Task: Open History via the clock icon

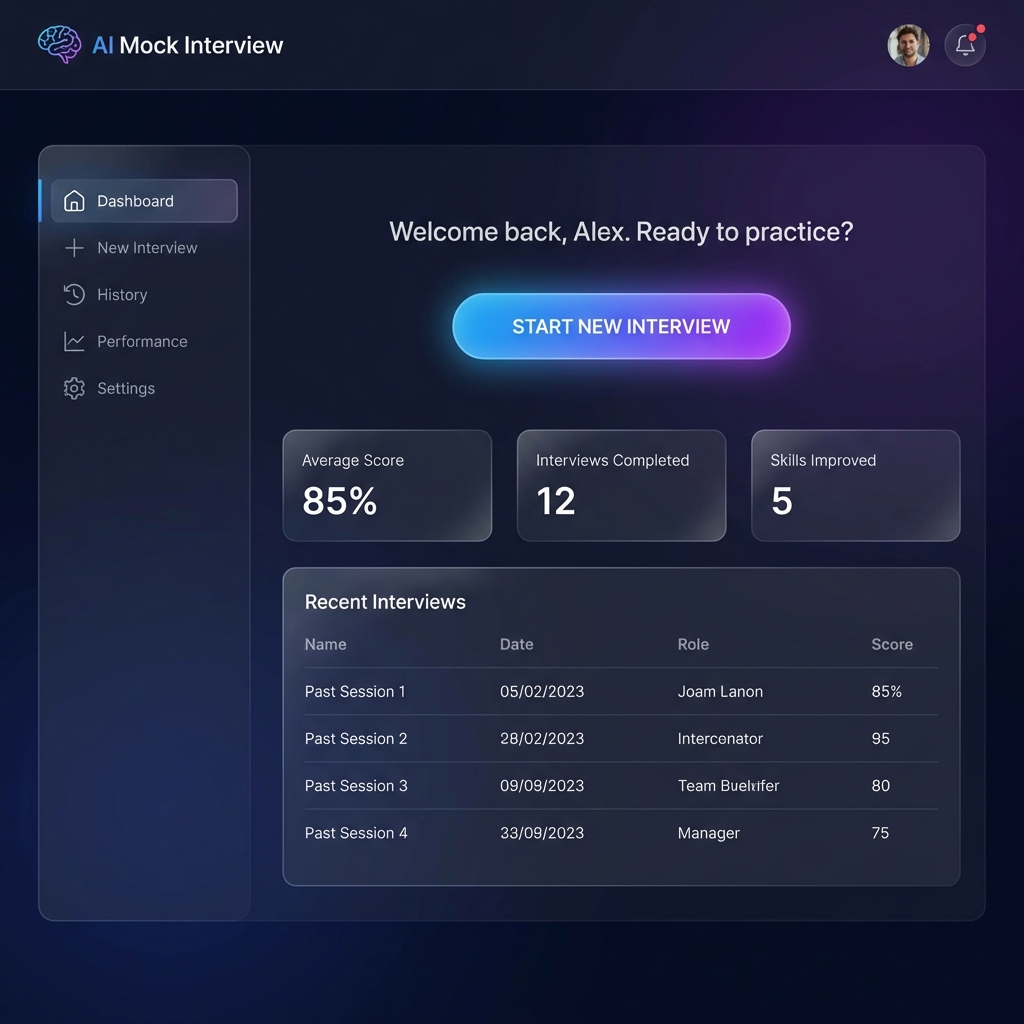Action: point(73,294)
